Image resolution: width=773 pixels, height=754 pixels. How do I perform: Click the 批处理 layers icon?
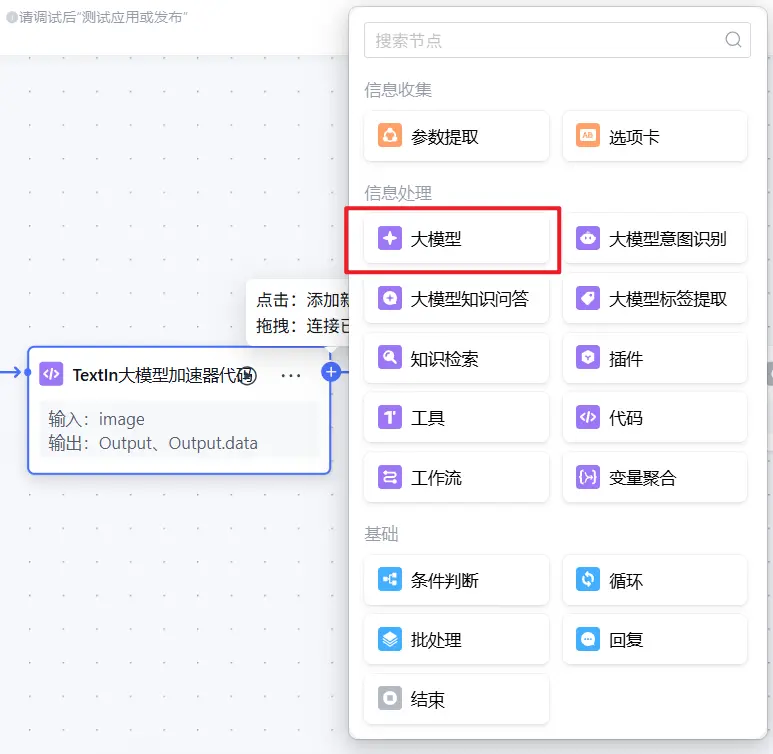389,639
